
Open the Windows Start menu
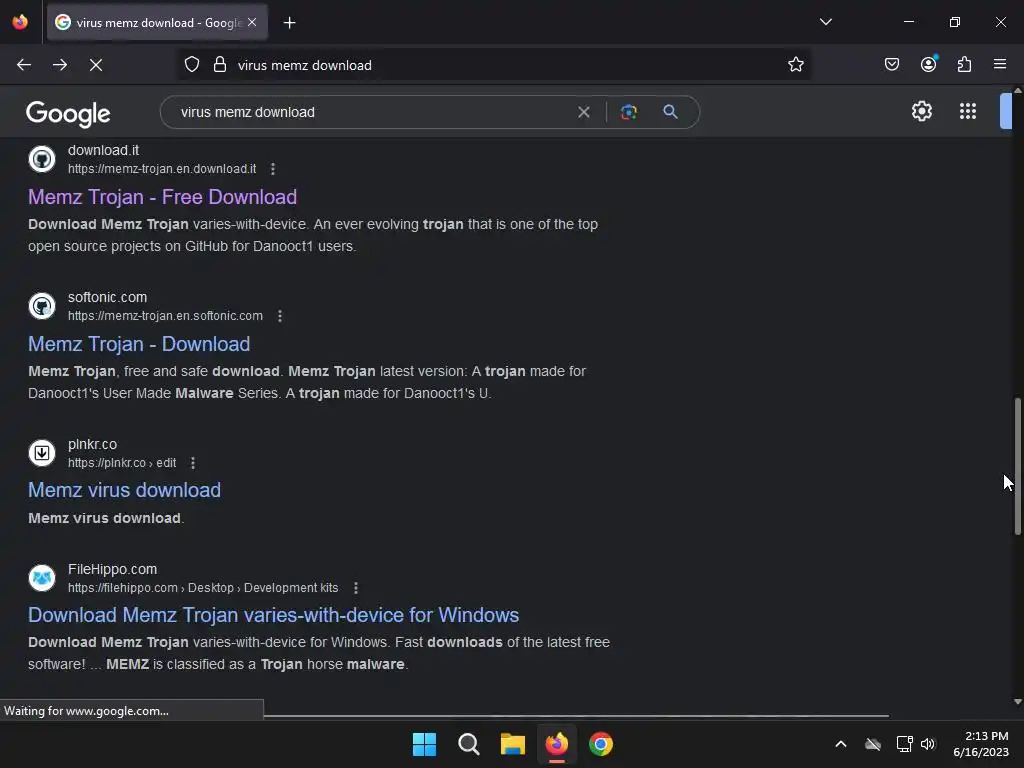[x=424, y=744]
